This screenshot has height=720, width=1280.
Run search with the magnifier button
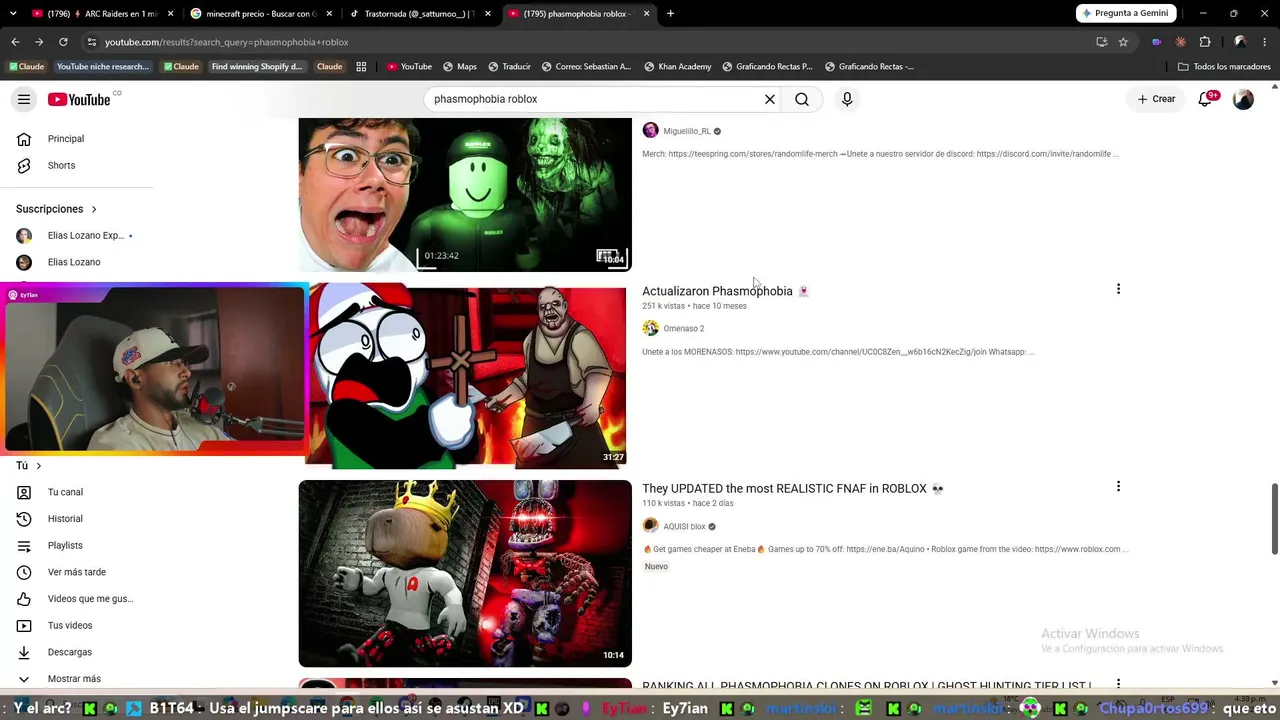point(802,99)
